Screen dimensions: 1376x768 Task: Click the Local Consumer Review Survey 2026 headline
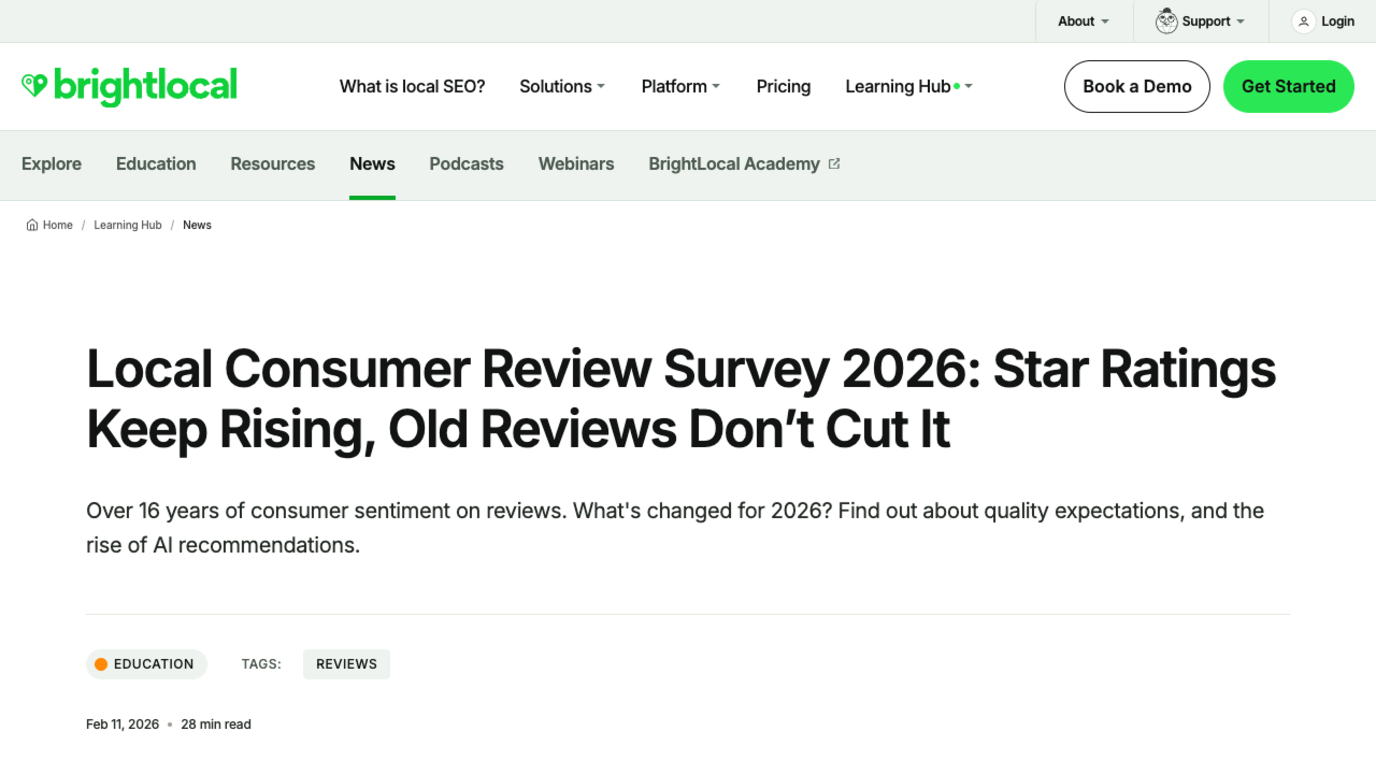point(681,399)
